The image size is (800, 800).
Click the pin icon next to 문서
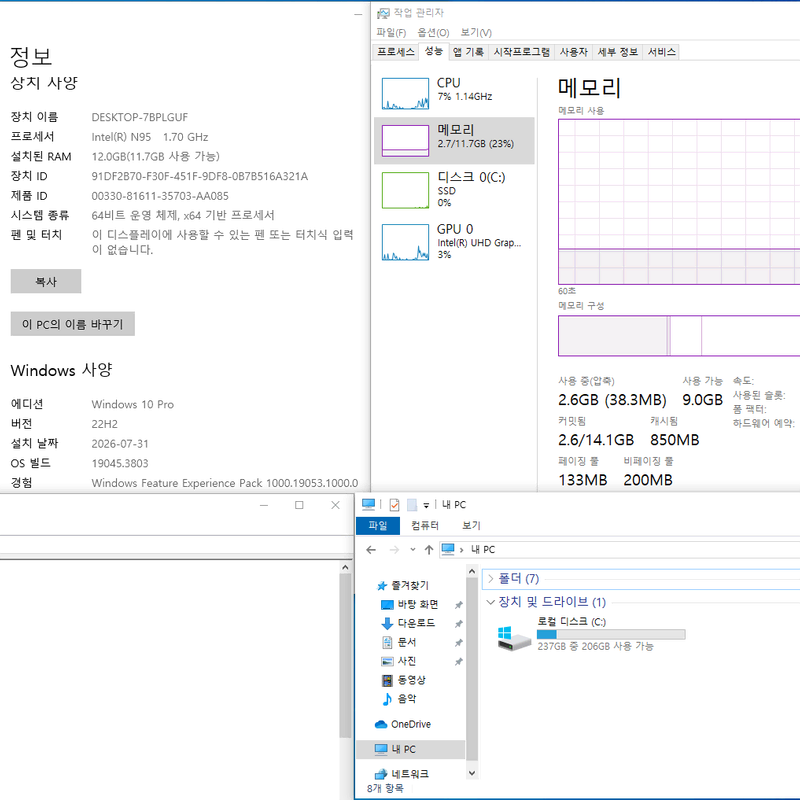[459, 642]
